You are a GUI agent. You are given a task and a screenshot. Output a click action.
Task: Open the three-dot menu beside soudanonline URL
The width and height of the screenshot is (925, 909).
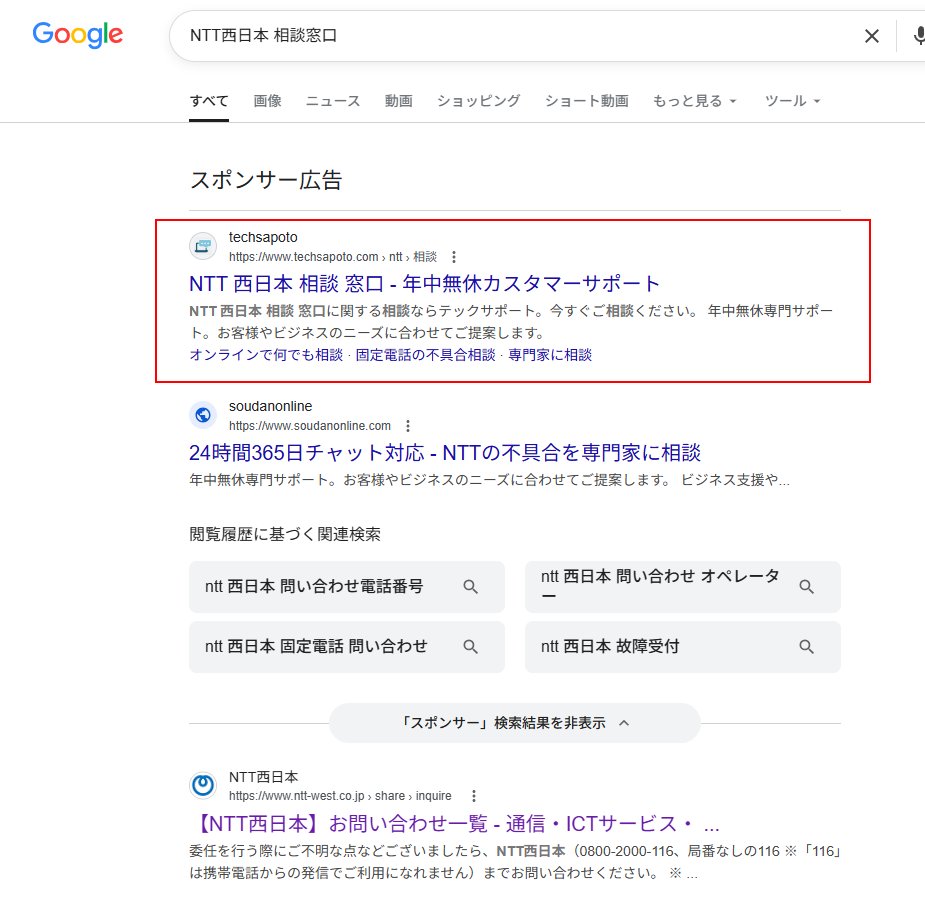tap(408, 426)
